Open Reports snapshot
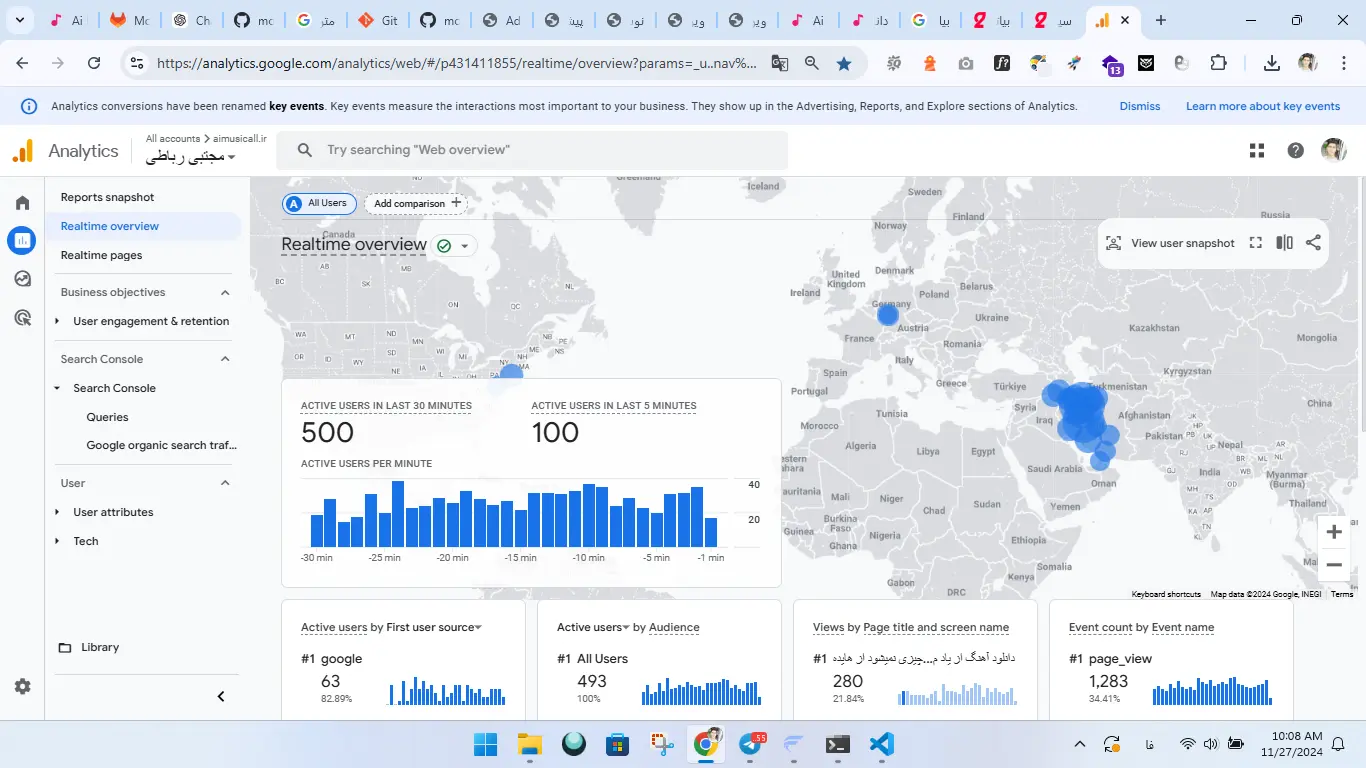 (x=107, y=197)
